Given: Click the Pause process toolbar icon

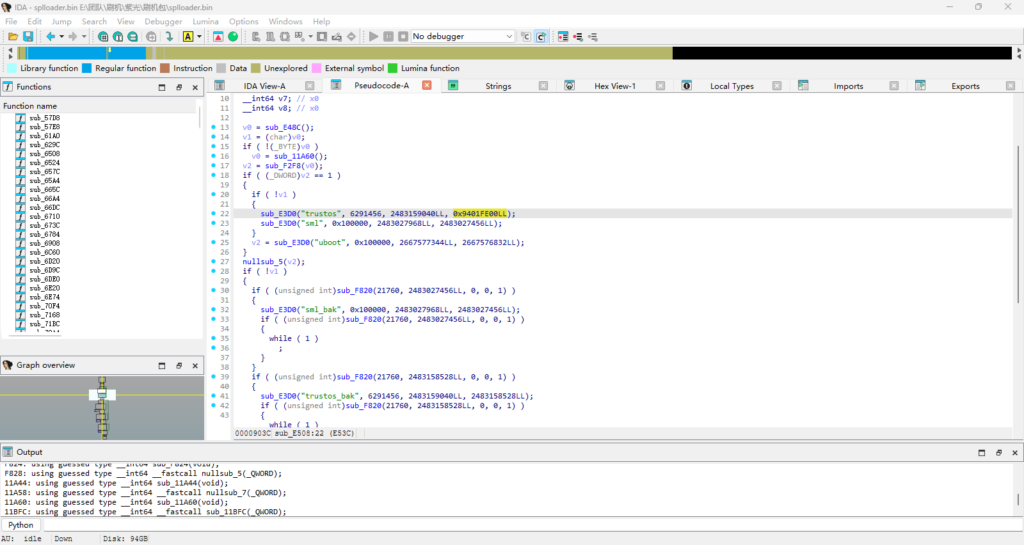Looking at the screenshot, I should click(388, 37).
